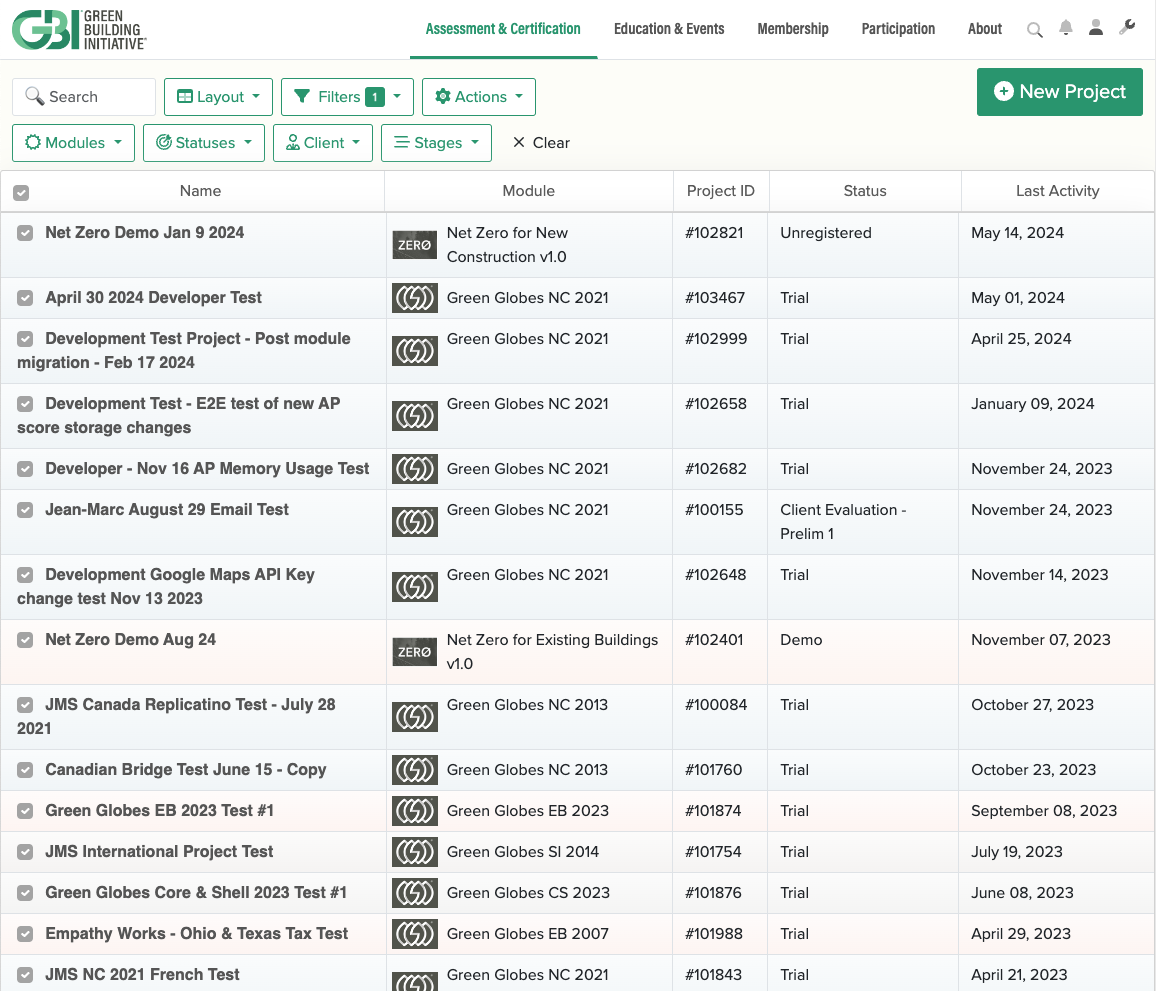The height and width of the screenshot is (991, 1156).
Task: Click the module icon in project #102648 row
Action: [x=414, y=587]
